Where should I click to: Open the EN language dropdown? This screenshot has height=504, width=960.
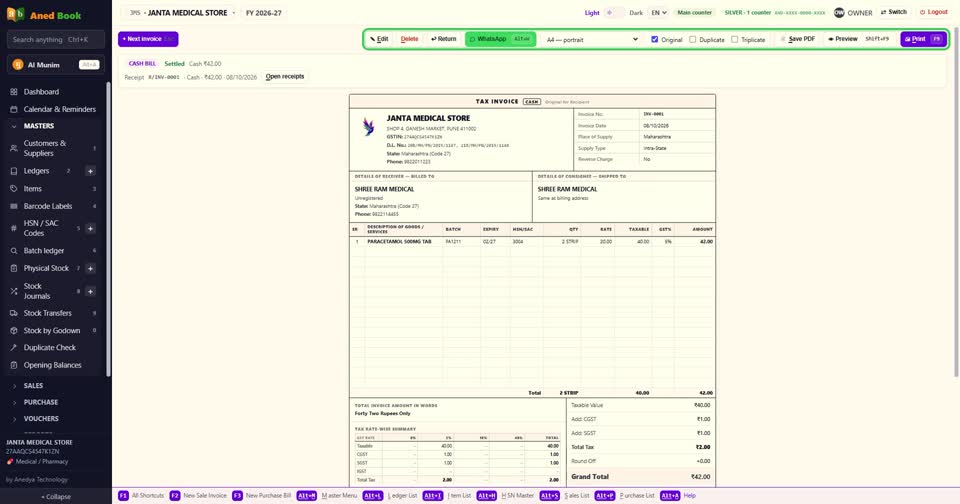(658, 12)
